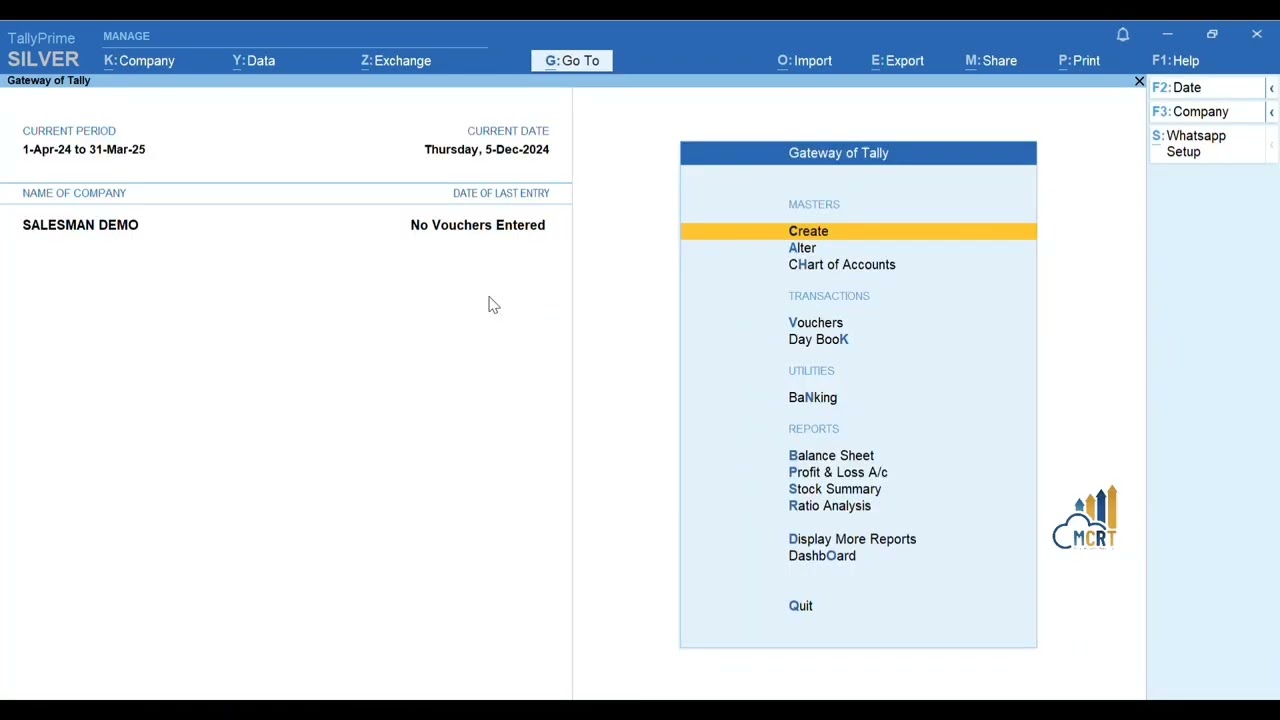Viewport: 1280px width, 720px height.
Task: Open the Y: Data menu
Action: pos(254,61)
